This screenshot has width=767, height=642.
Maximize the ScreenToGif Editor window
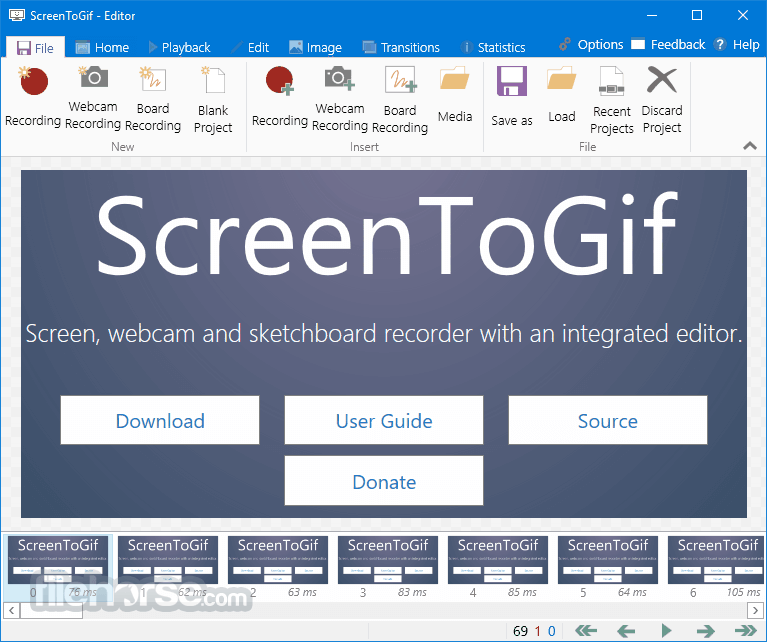(697, 15)
